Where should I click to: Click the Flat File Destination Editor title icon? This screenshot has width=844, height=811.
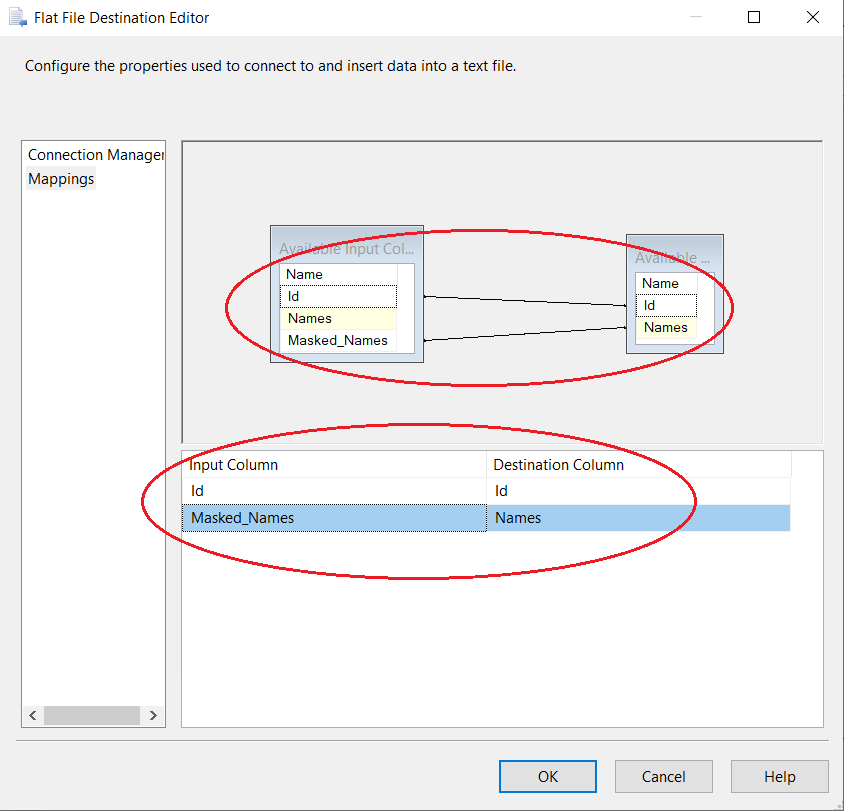(x=15, y=17)
